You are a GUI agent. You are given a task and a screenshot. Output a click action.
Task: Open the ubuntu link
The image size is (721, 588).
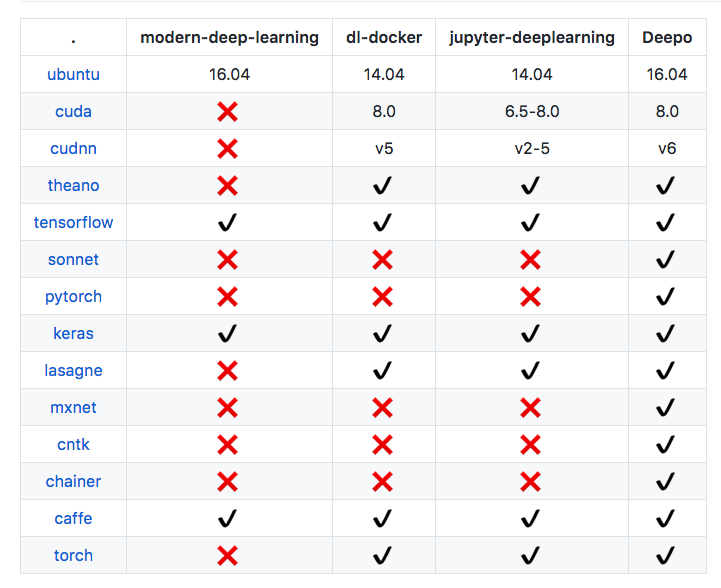73,75
